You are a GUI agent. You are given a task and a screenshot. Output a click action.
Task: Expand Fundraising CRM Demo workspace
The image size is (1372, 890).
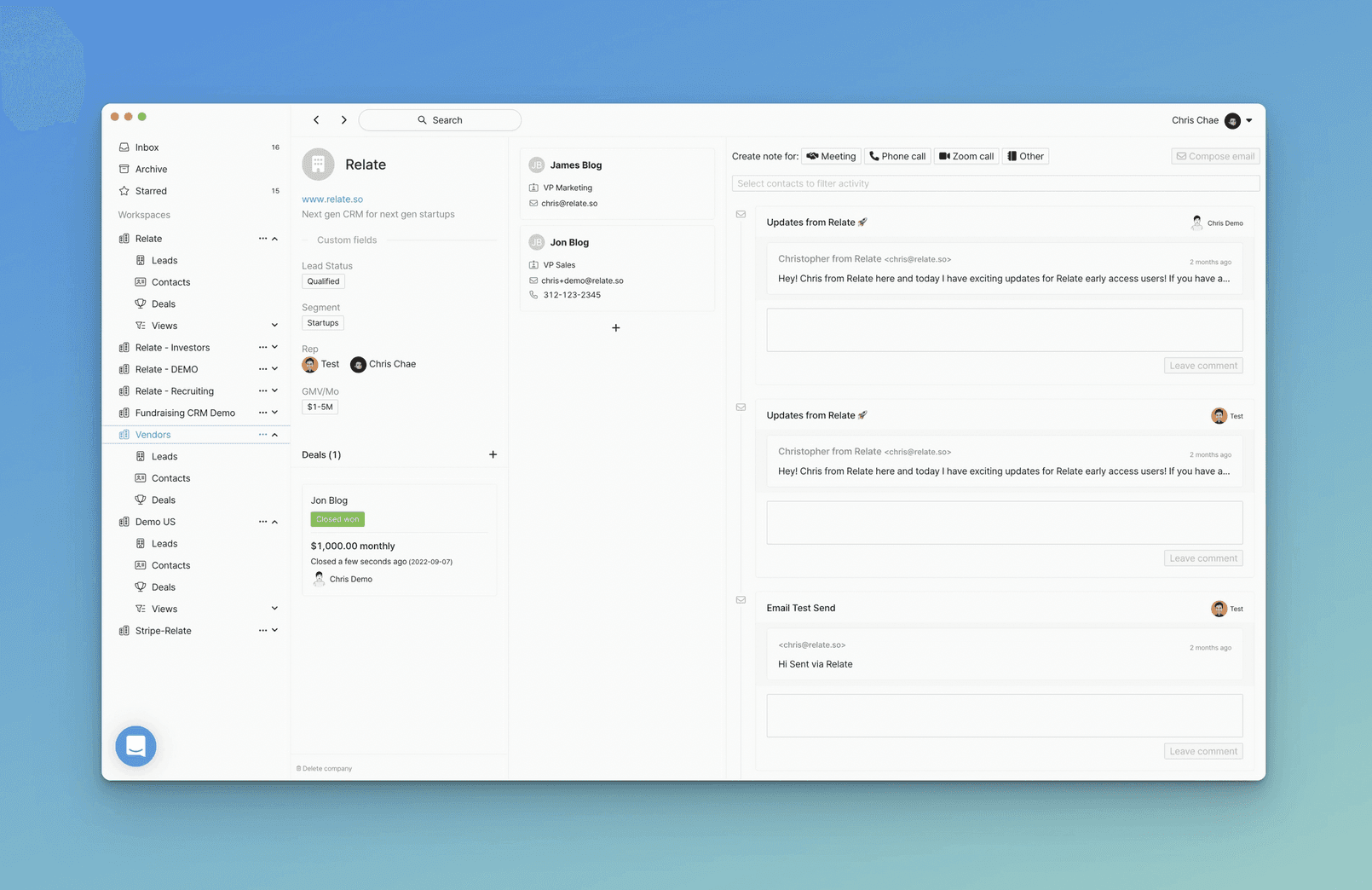(x=274, y=413)
